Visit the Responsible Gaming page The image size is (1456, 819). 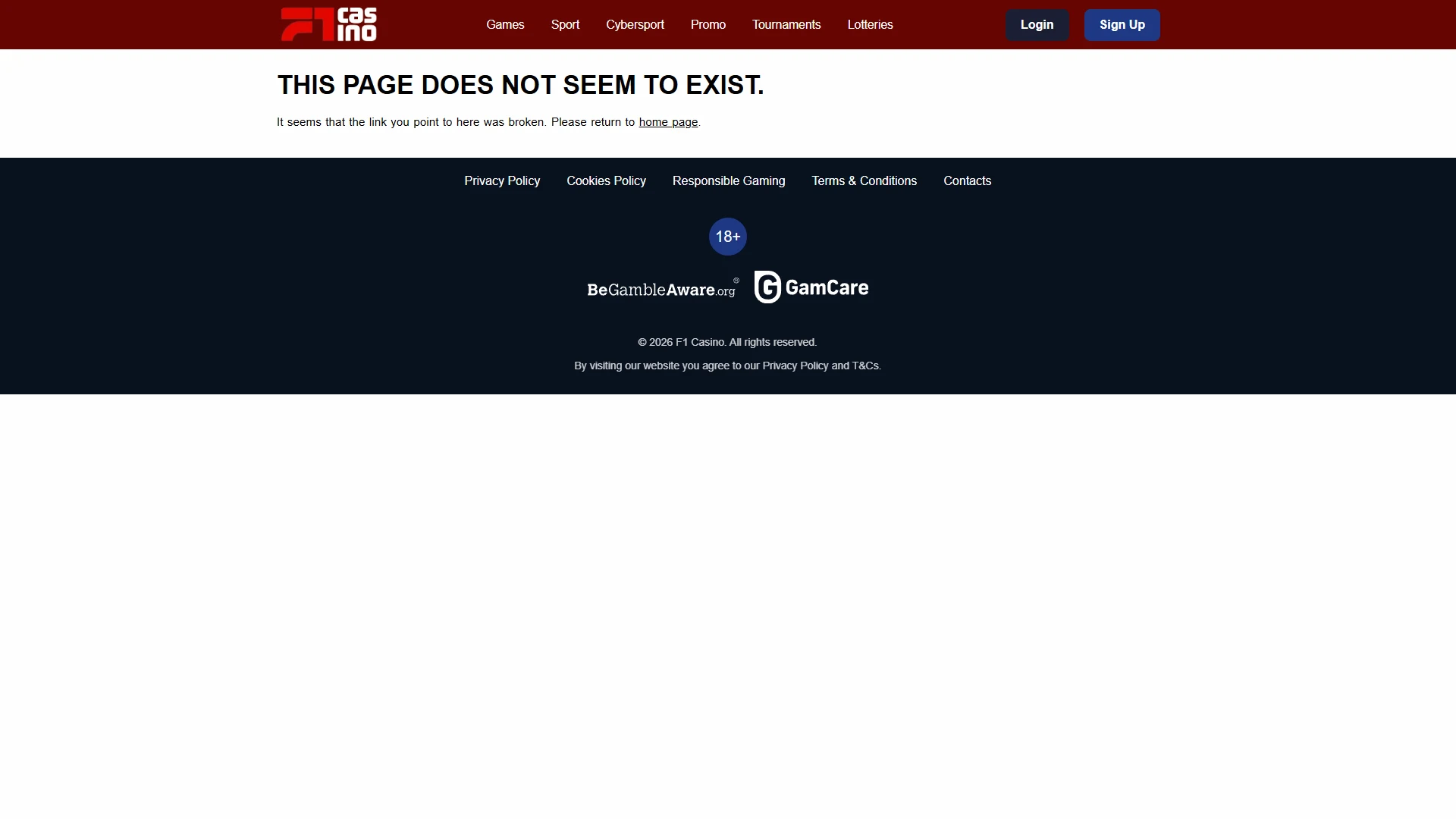(729, 180)
